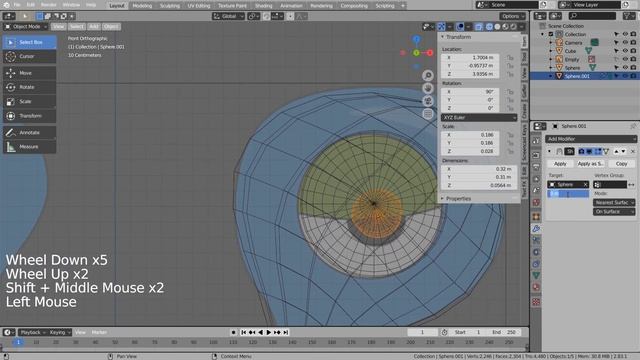
Task: Open the Material properties tab icon
Action: coord(536,287)
